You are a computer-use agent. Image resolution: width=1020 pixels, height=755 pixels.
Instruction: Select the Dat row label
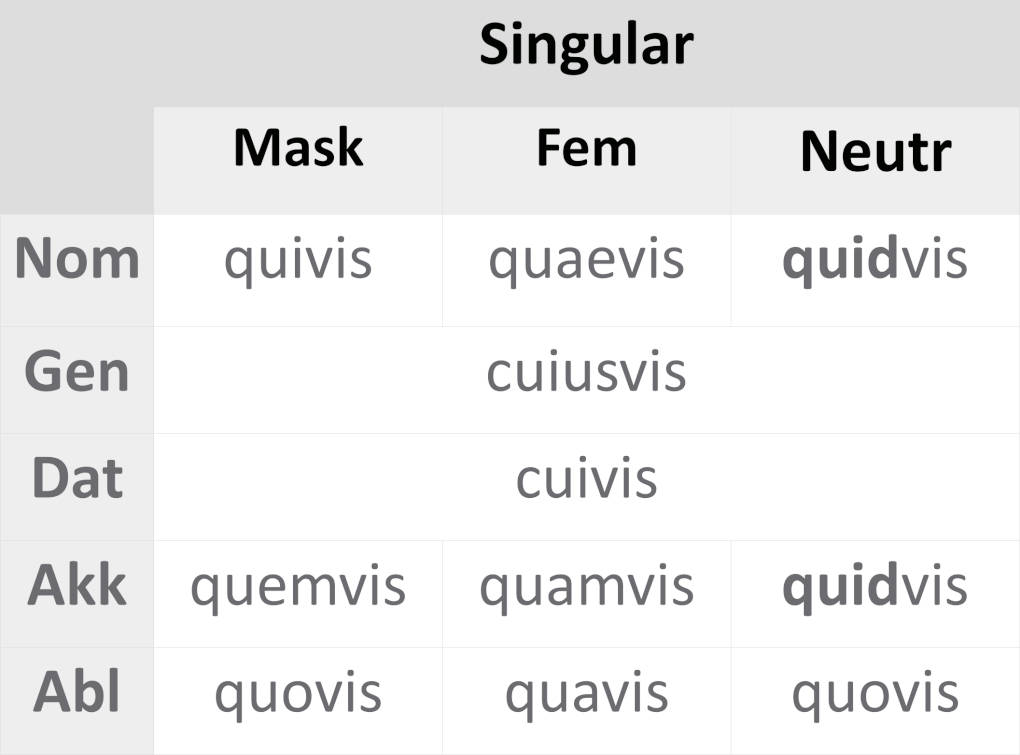77,478
